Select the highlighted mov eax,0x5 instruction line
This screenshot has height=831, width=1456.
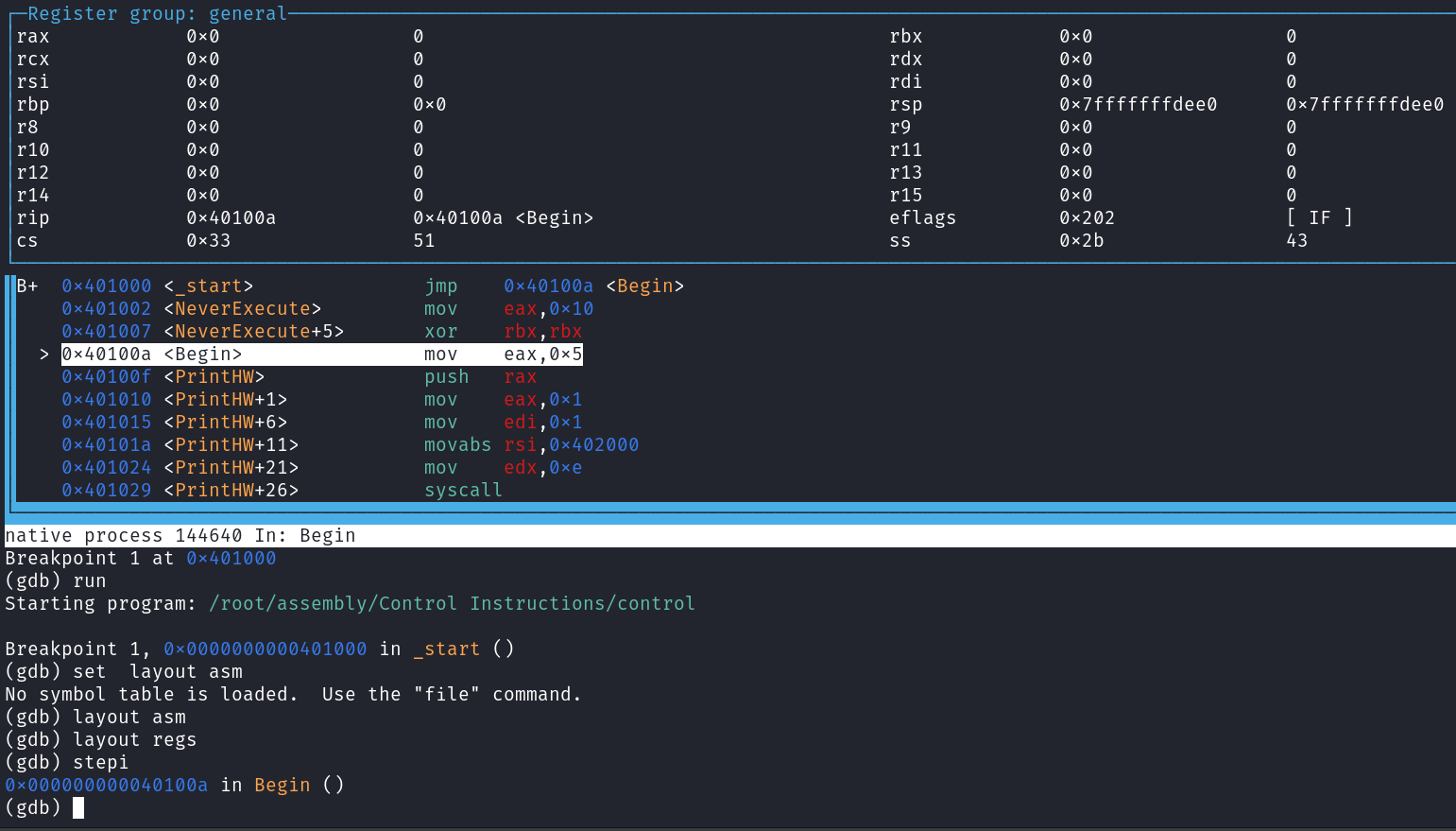(x=321, y=355)
